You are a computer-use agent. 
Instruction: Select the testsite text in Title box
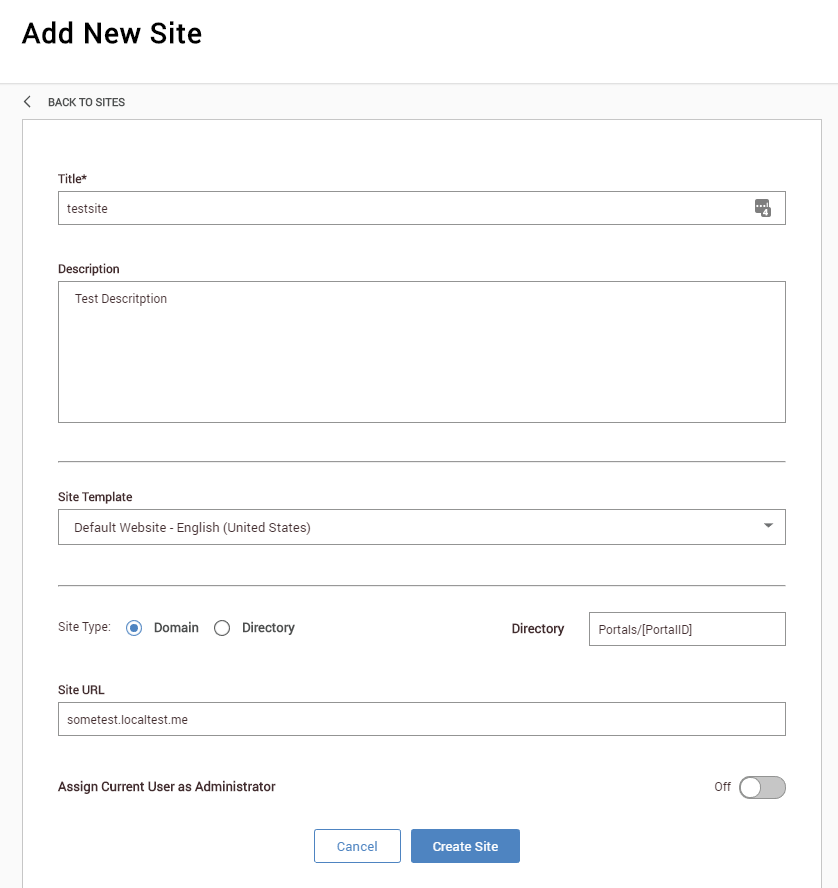pyautogui.click(x=88, y=208)
